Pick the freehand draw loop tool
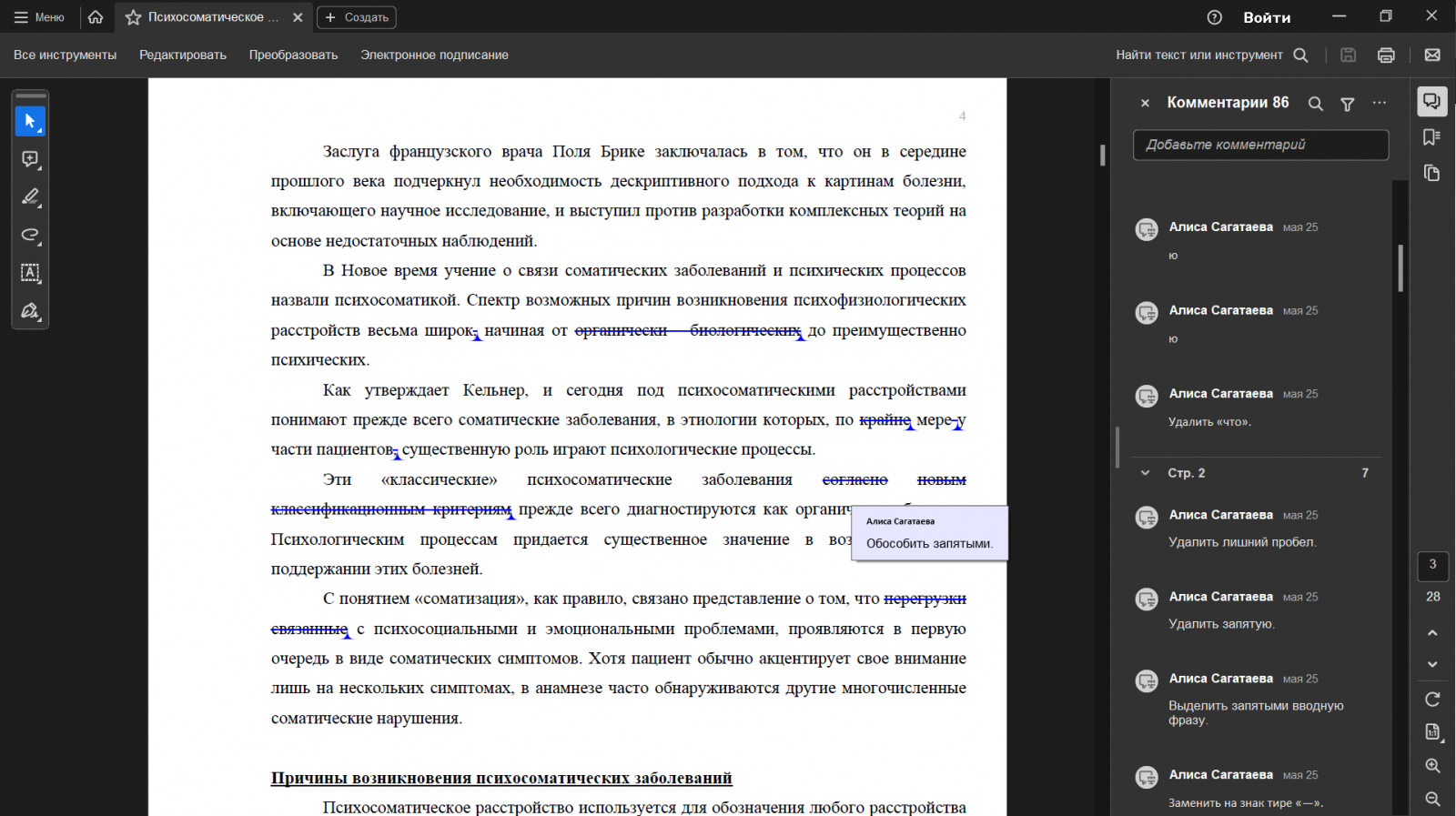Screen dimensions: 1456x816 30,235
